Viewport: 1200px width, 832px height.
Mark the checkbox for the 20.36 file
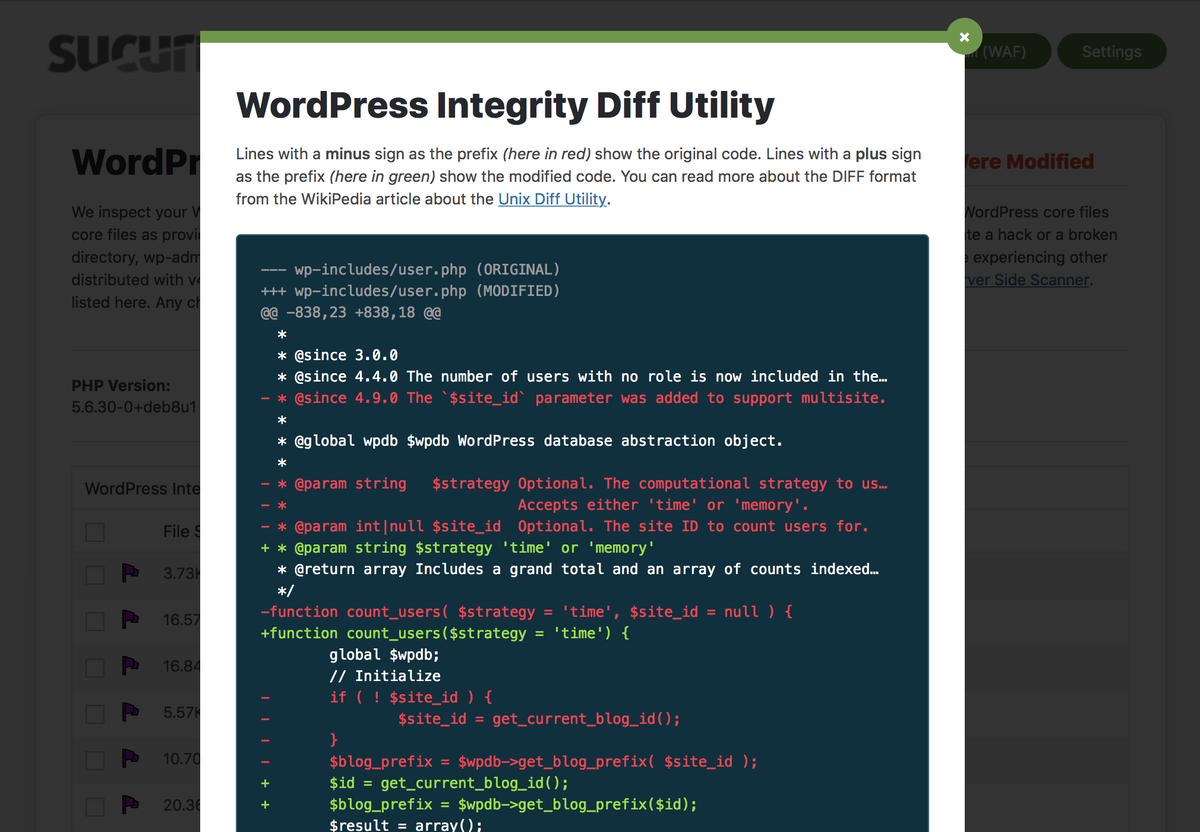click(x=95, y=806)
